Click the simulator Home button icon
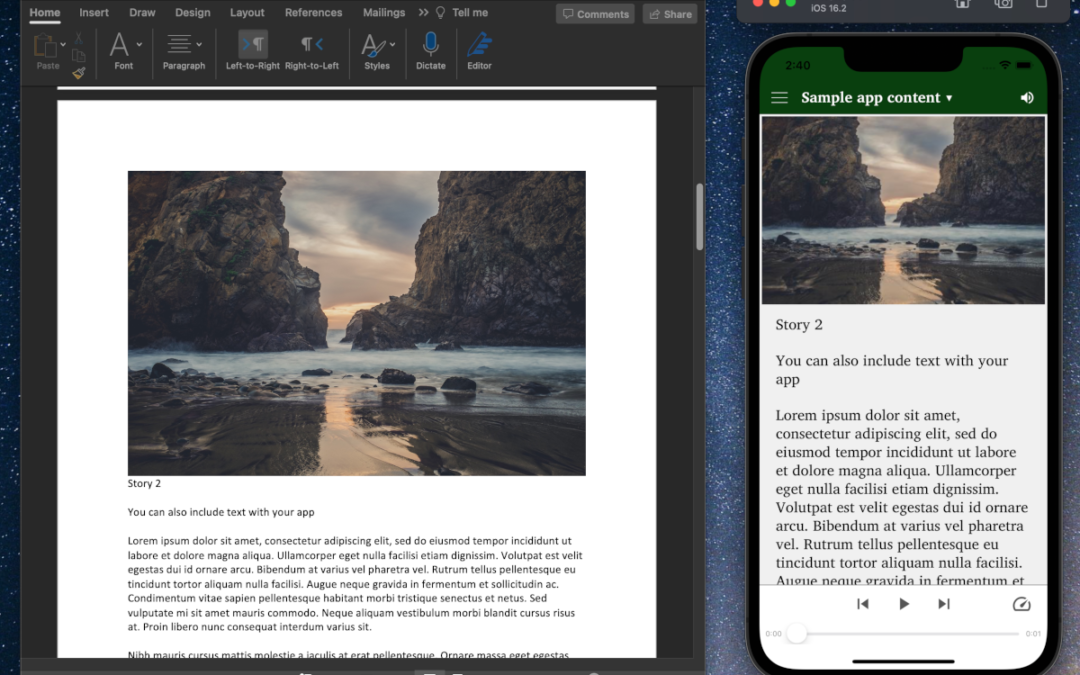This screenshot has width=1080, height=675. [962, 4]
